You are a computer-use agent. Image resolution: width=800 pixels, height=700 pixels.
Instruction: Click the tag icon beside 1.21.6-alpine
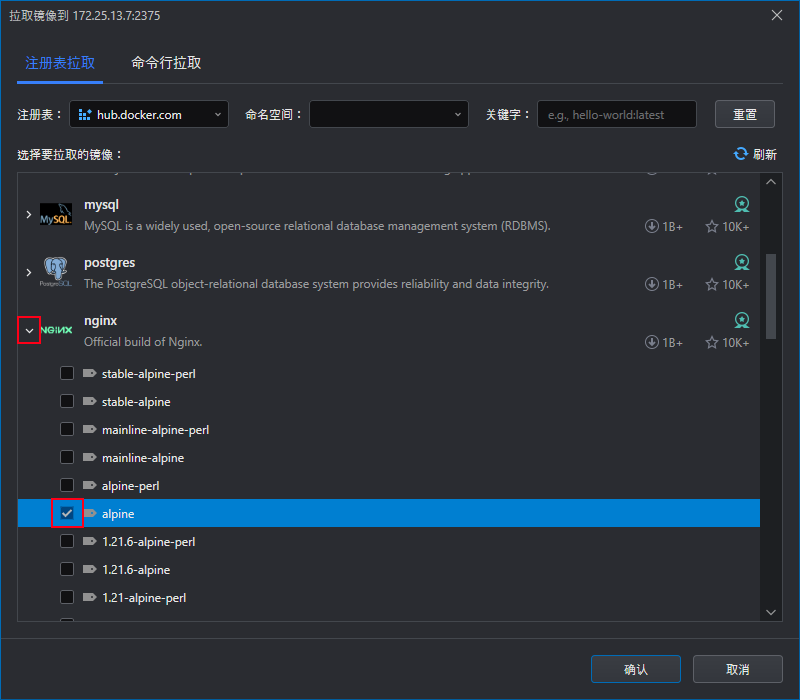(x=89, y=569)
